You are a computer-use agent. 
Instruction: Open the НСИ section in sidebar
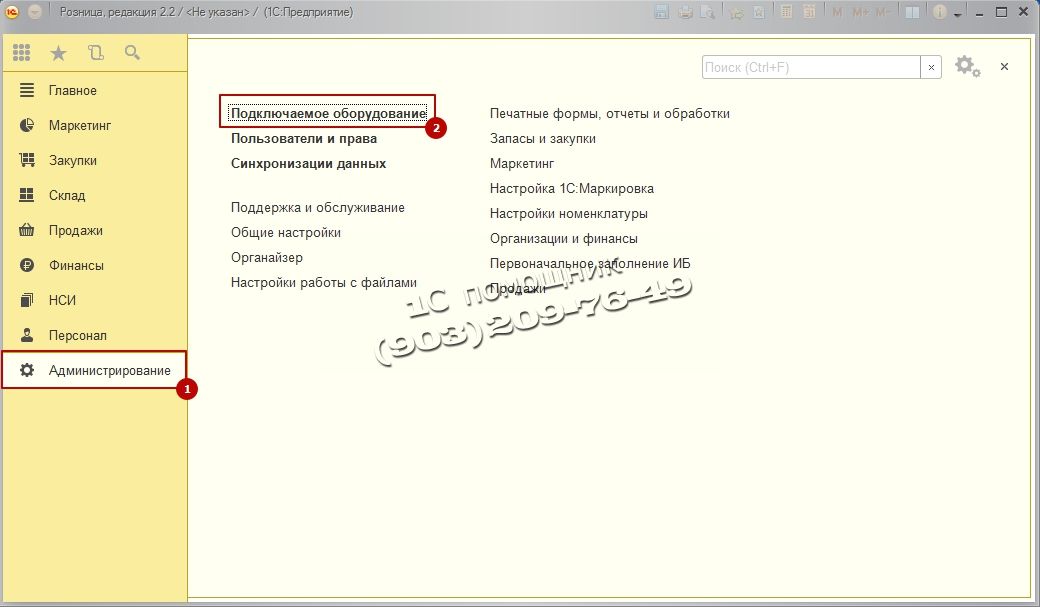tap(62, 301)
